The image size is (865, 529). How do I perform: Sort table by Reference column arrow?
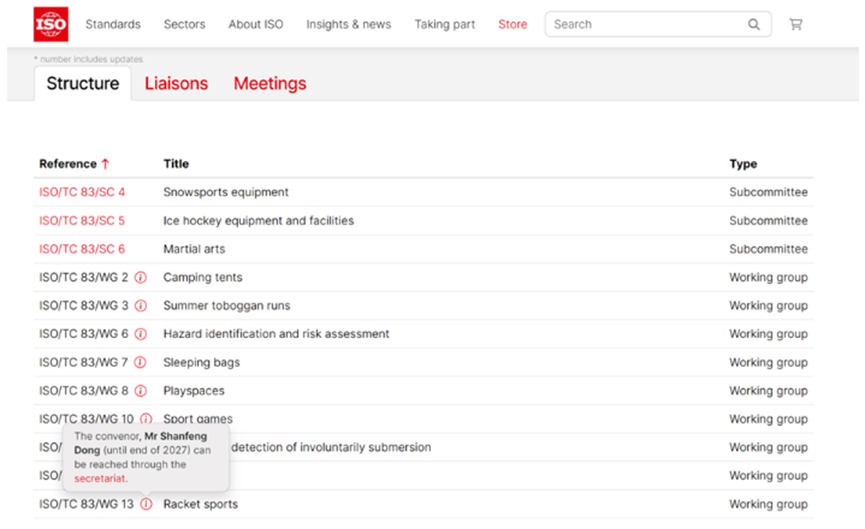[x=105, y=164]
